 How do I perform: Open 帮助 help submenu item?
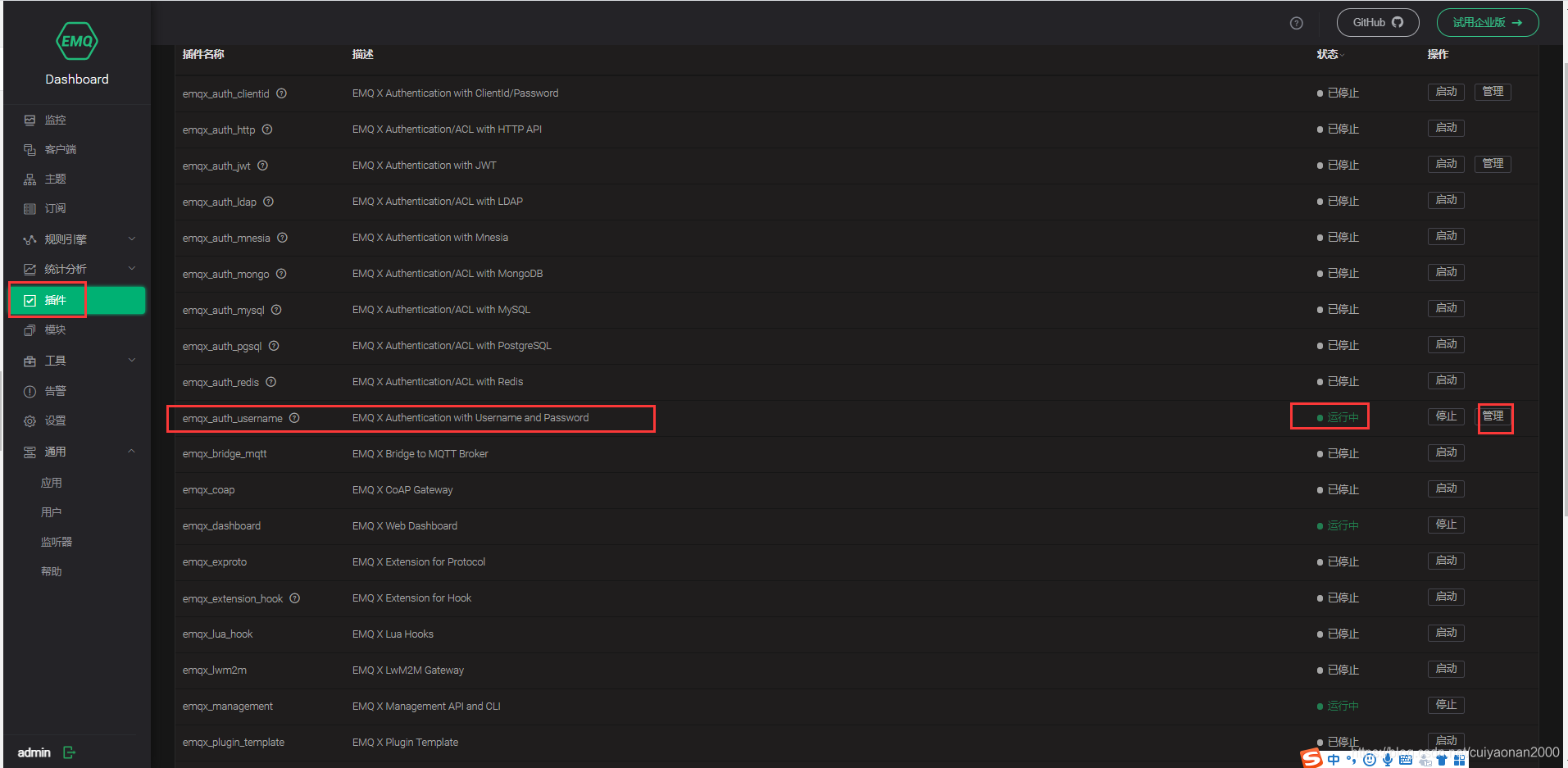pyautogui.click(x=52, y=571)
